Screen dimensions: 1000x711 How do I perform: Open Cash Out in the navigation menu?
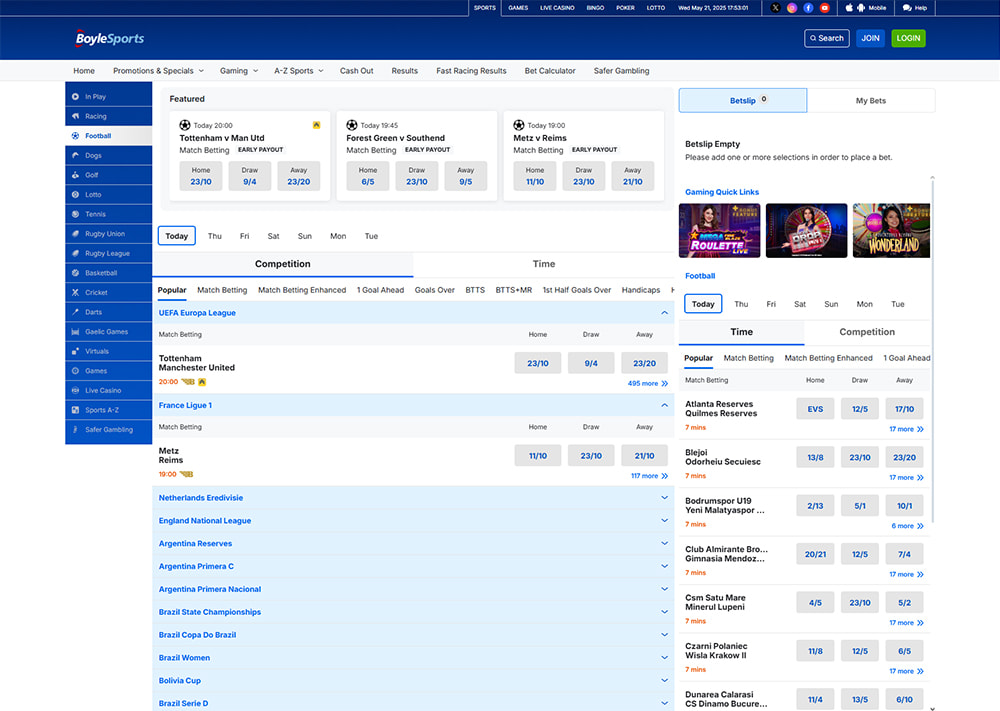coord(357,71)
